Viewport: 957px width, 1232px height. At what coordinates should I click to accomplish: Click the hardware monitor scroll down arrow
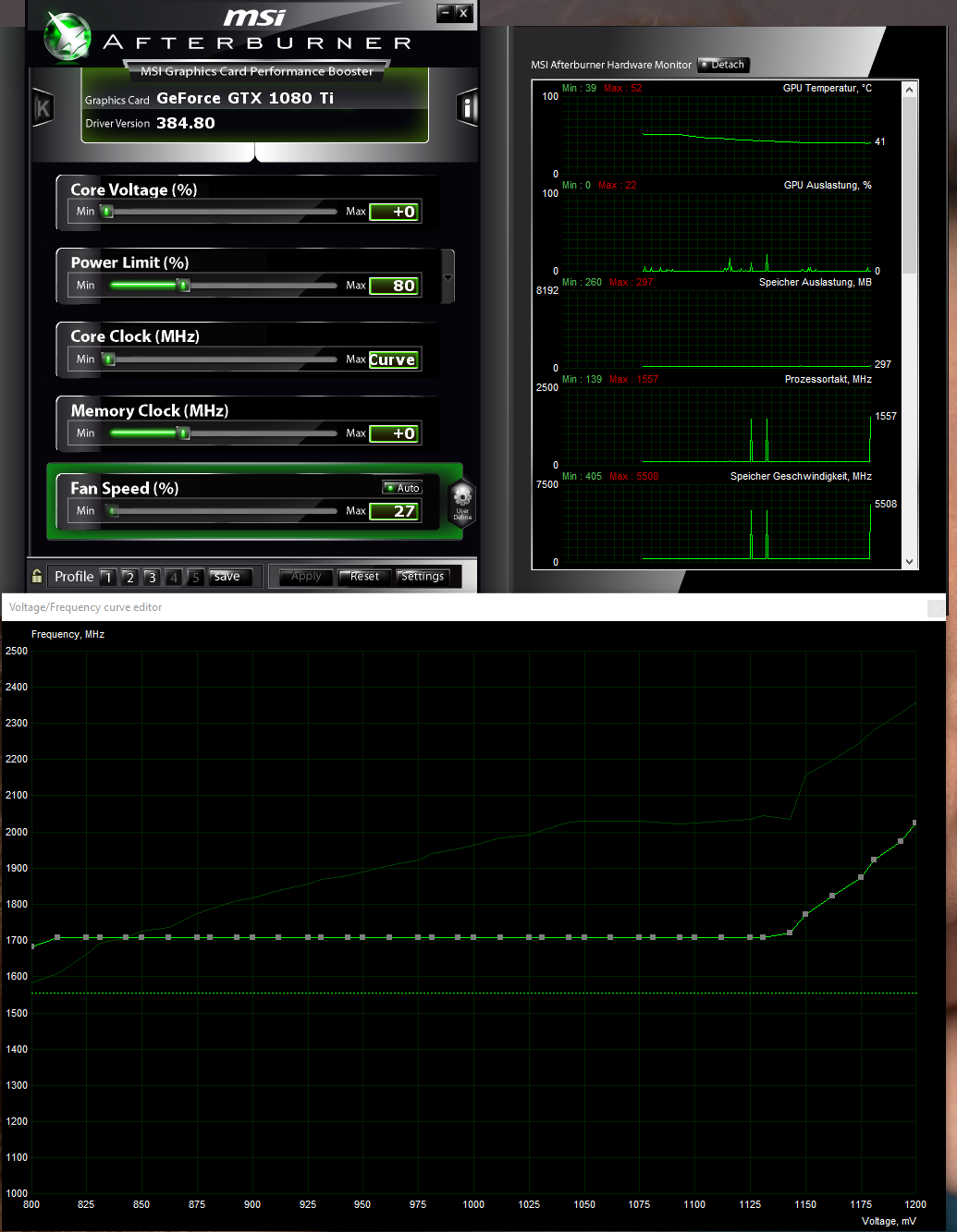[x=910, y=561]
